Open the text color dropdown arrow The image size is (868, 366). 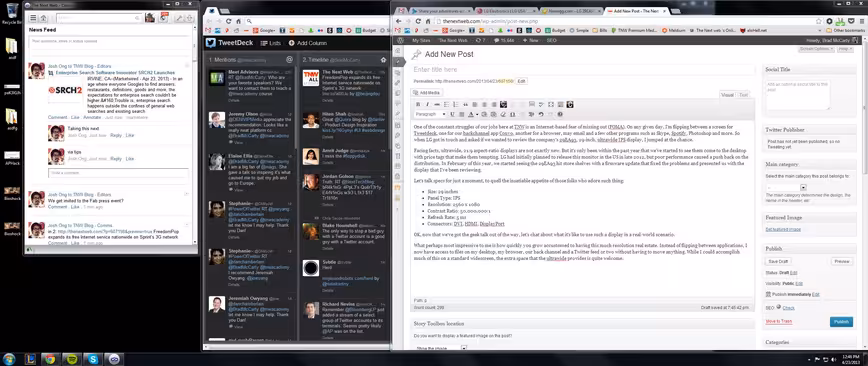(477, 114)
